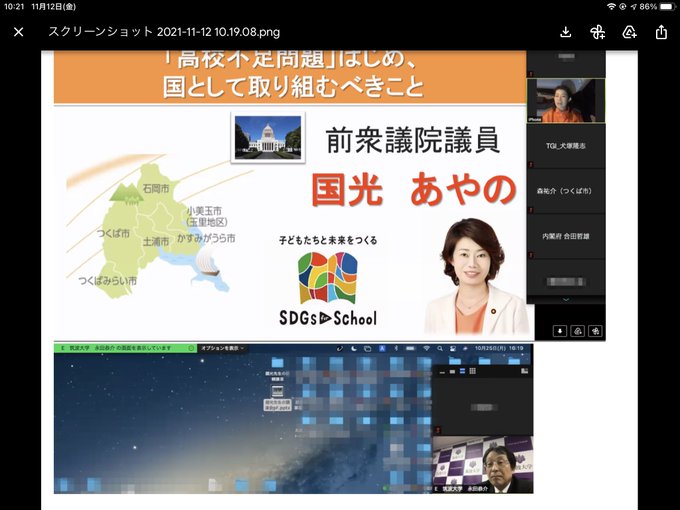Select the participant tile 内閣府 合田哲雄
Viewport: 680px width, 510px height.
566,236
